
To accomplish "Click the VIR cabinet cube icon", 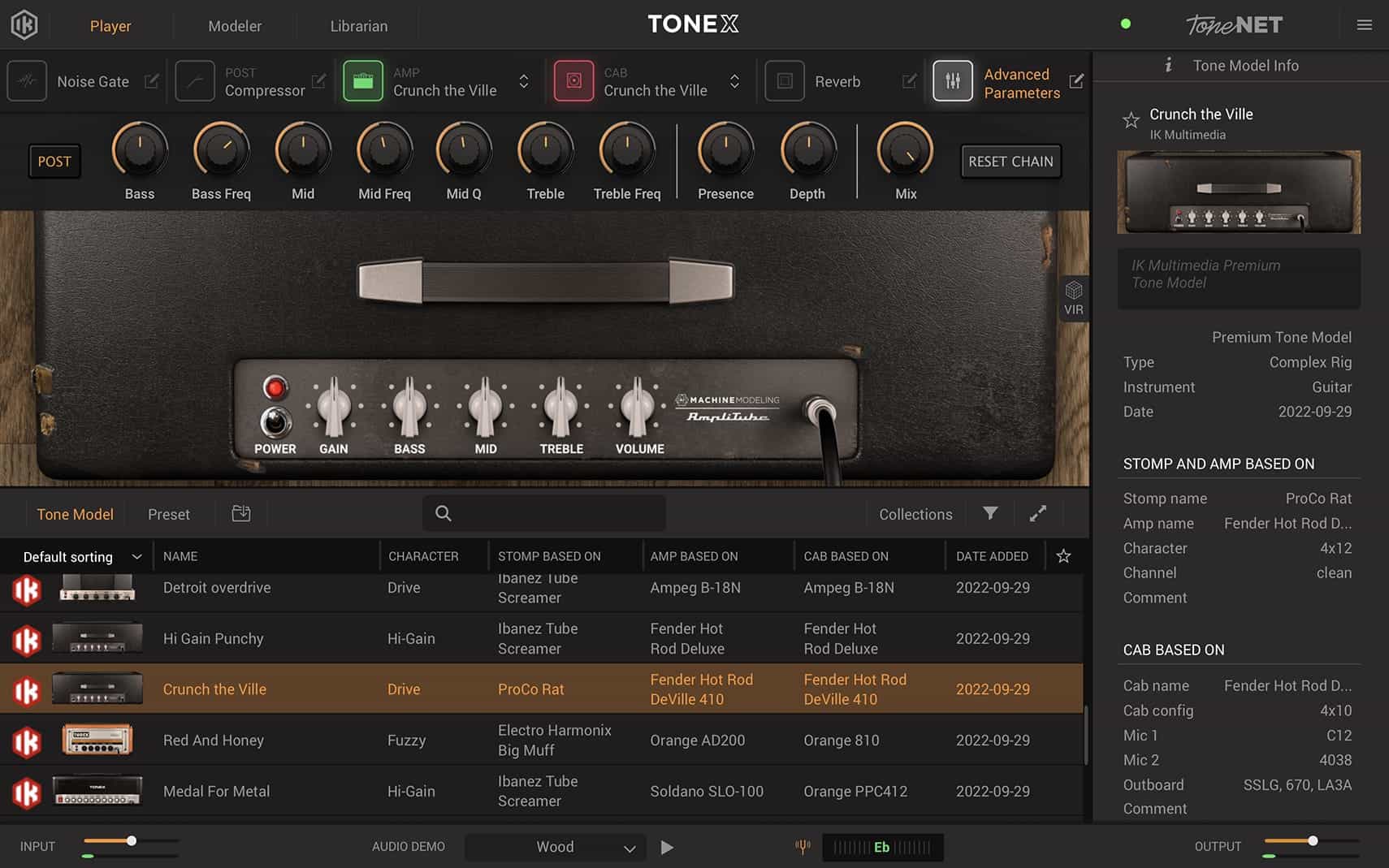I will click(x=1074, y=290).
